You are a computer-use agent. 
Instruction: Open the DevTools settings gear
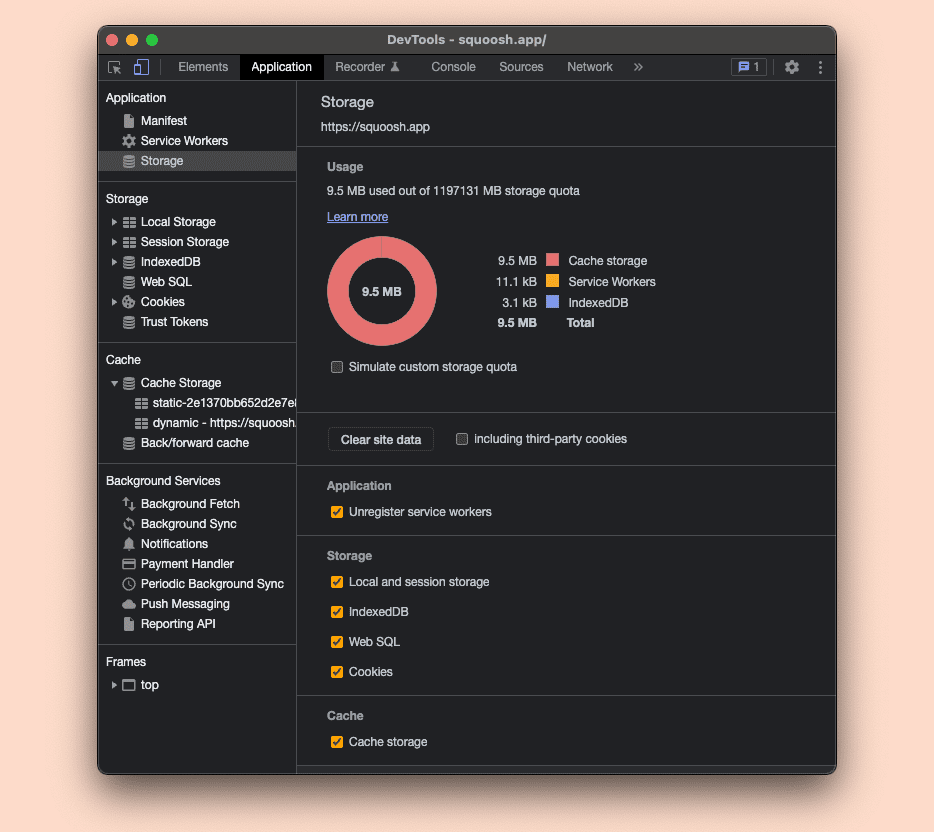click(792, 66)
